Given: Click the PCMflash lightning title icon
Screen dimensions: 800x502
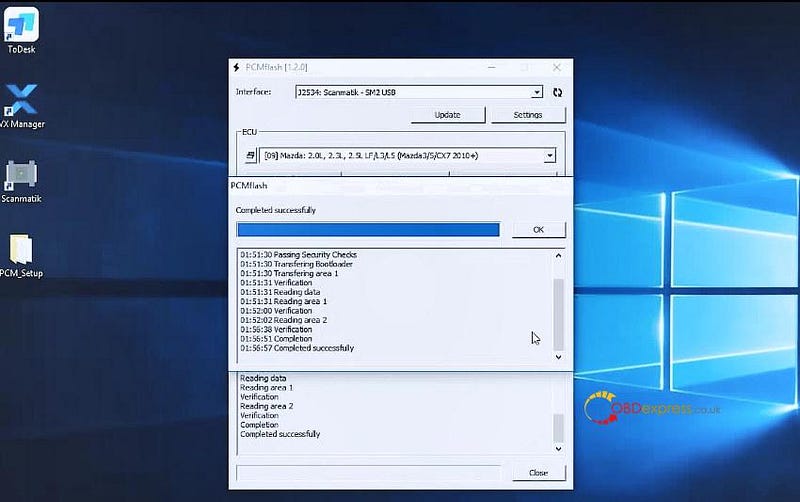Looking at the screenshot, I should (x=236, y=67).
